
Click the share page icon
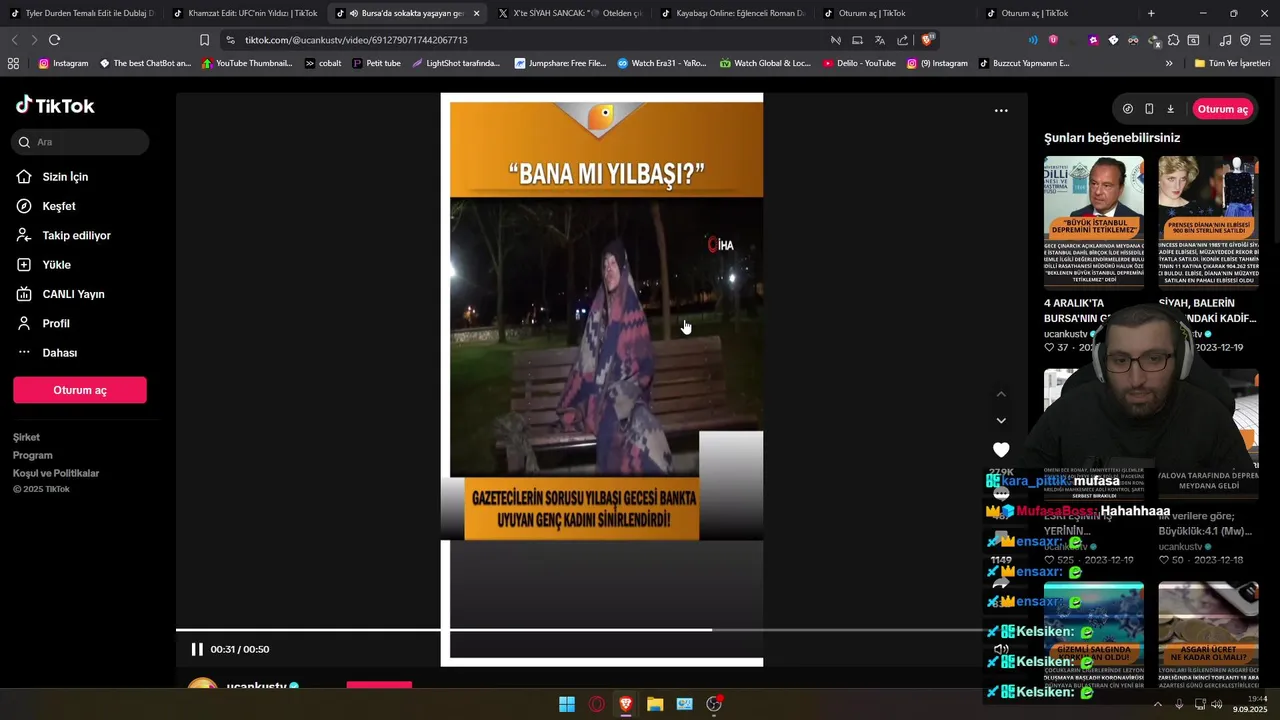(x=903, y=40)
